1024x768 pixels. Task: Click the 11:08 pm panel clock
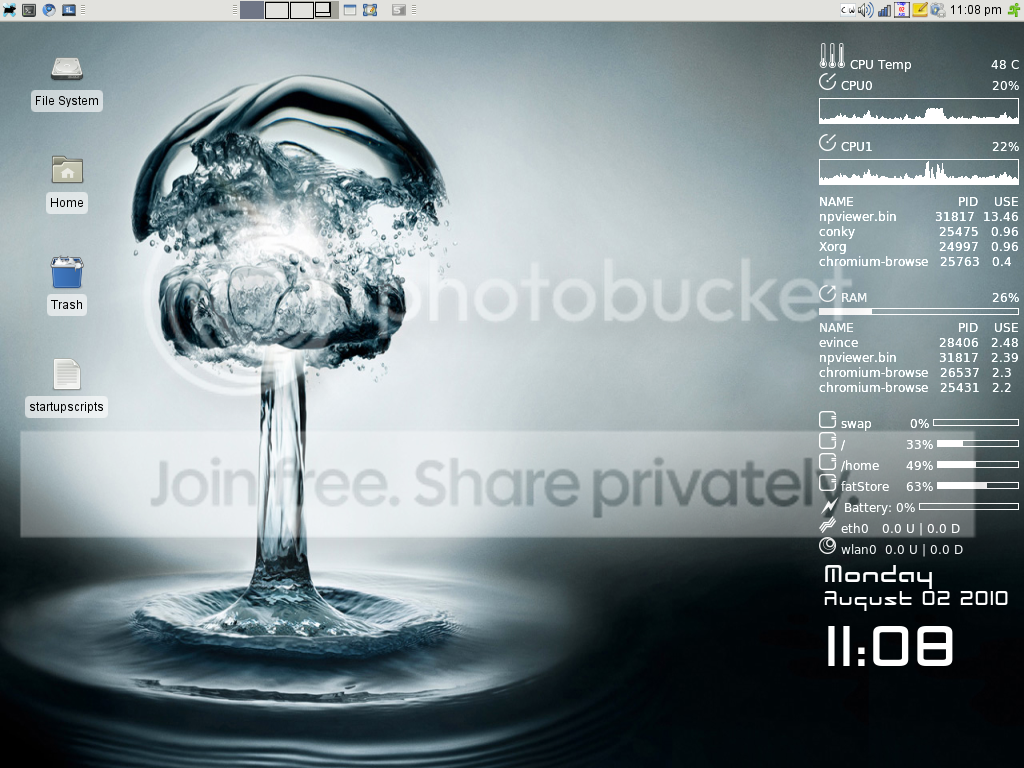(975, 10)
